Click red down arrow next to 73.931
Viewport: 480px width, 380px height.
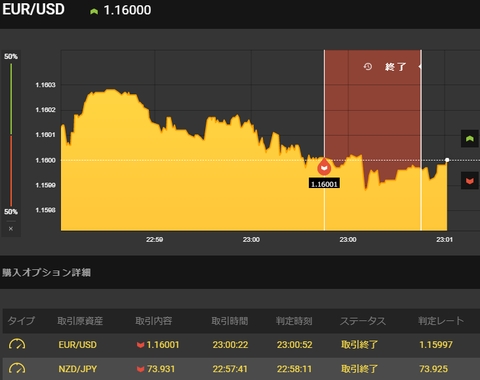tap(140, 369)
